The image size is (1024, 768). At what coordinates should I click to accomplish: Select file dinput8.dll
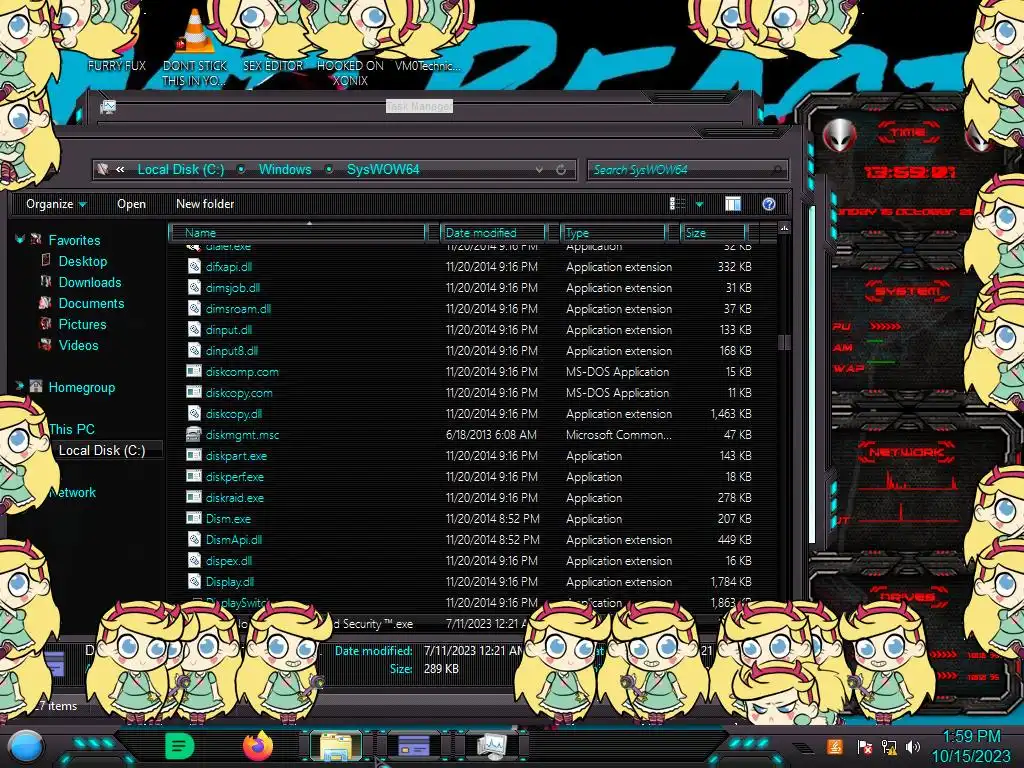pos(231,351)
